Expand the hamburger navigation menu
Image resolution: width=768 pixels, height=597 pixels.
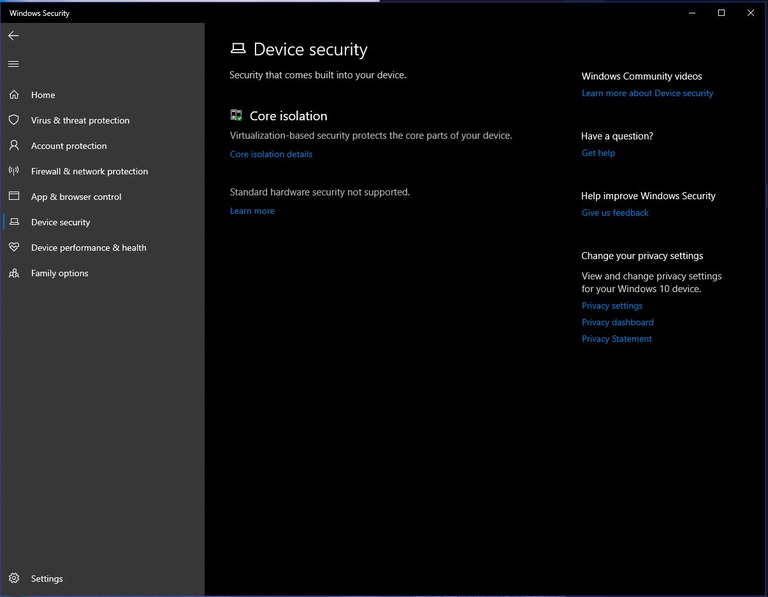(x=13, y=64)
